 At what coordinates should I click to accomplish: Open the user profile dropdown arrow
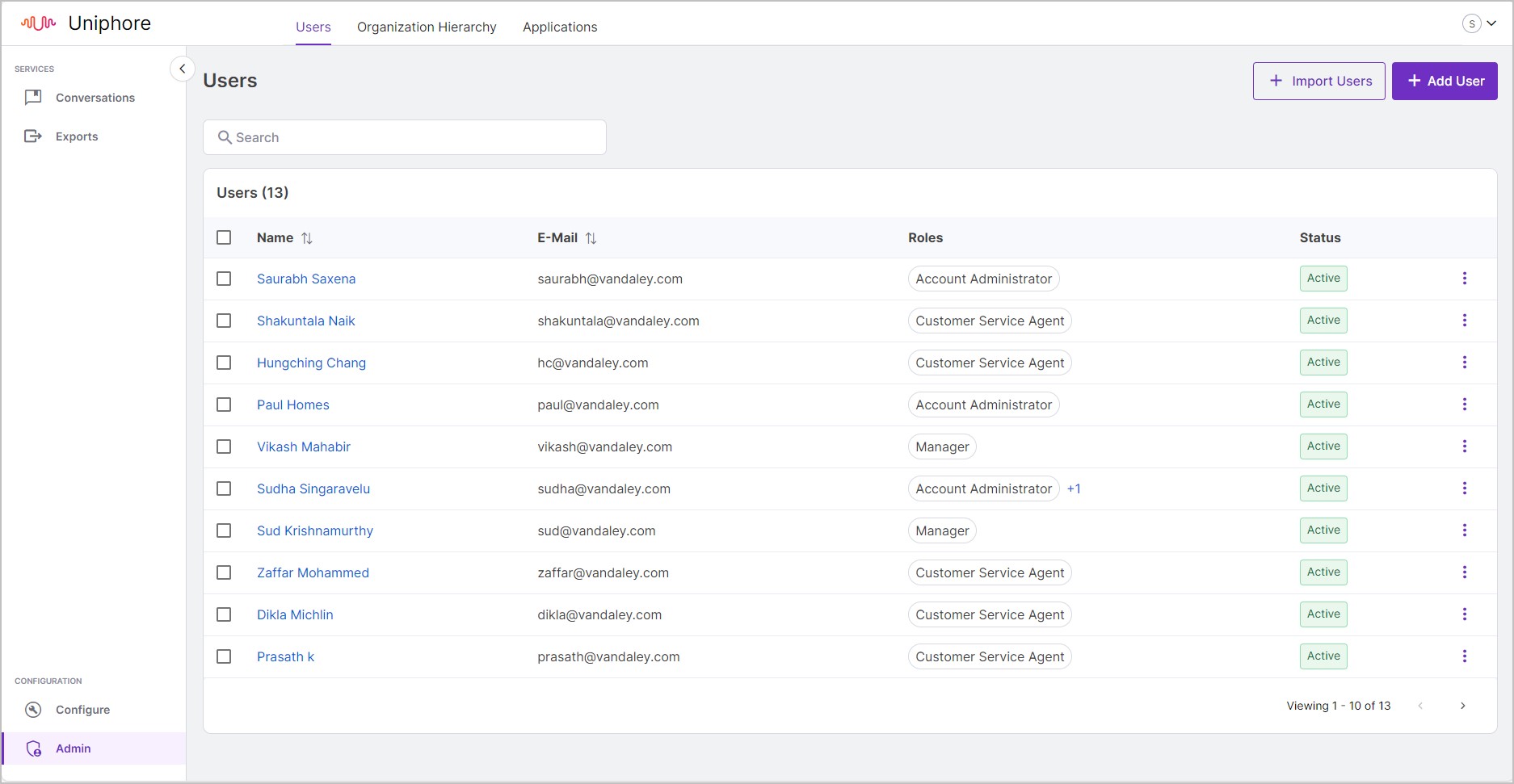(1491, 23)
